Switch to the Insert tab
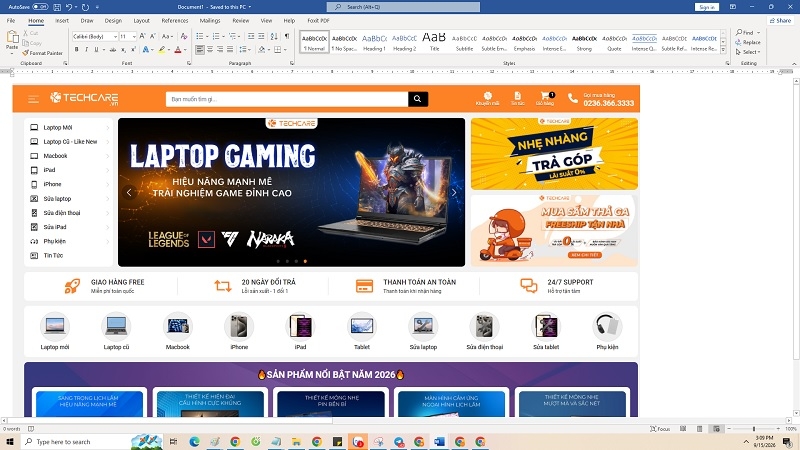The width and height of the screenshot is (800, 450). (x=62, y=21)
